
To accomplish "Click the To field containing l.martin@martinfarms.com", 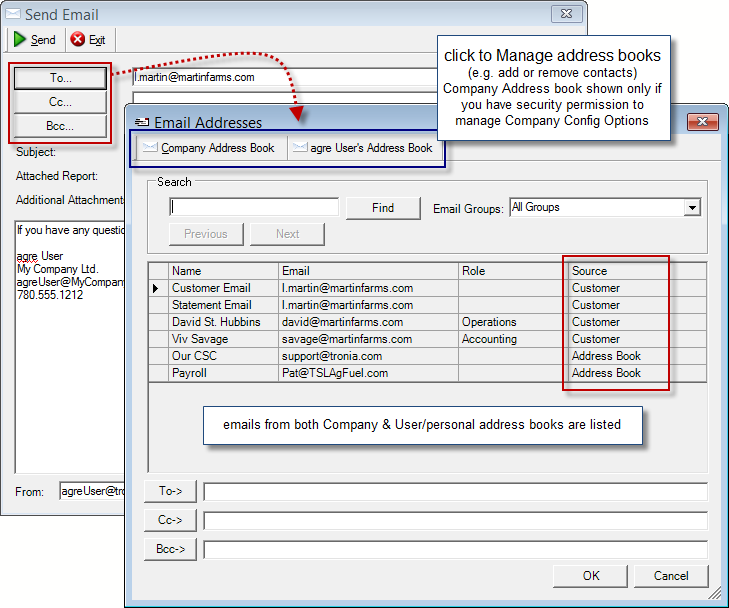I will coord(285,77).
